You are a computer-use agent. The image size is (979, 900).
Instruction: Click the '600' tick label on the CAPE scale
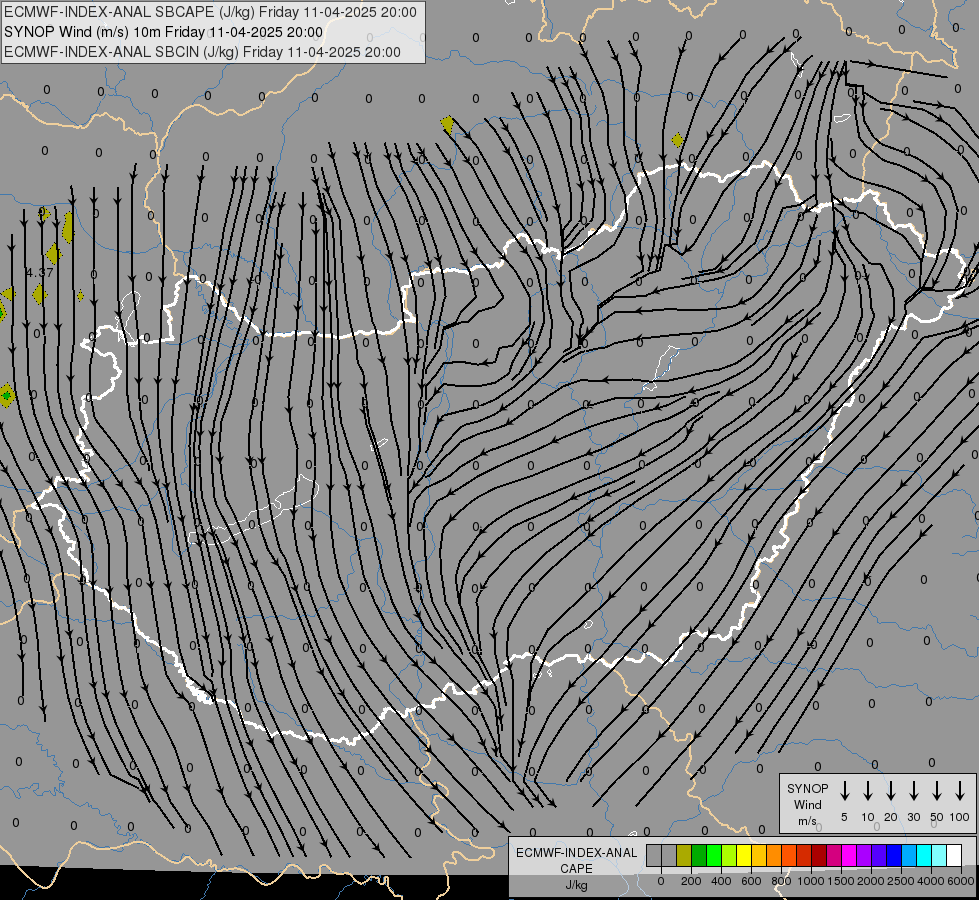(751, 881)
